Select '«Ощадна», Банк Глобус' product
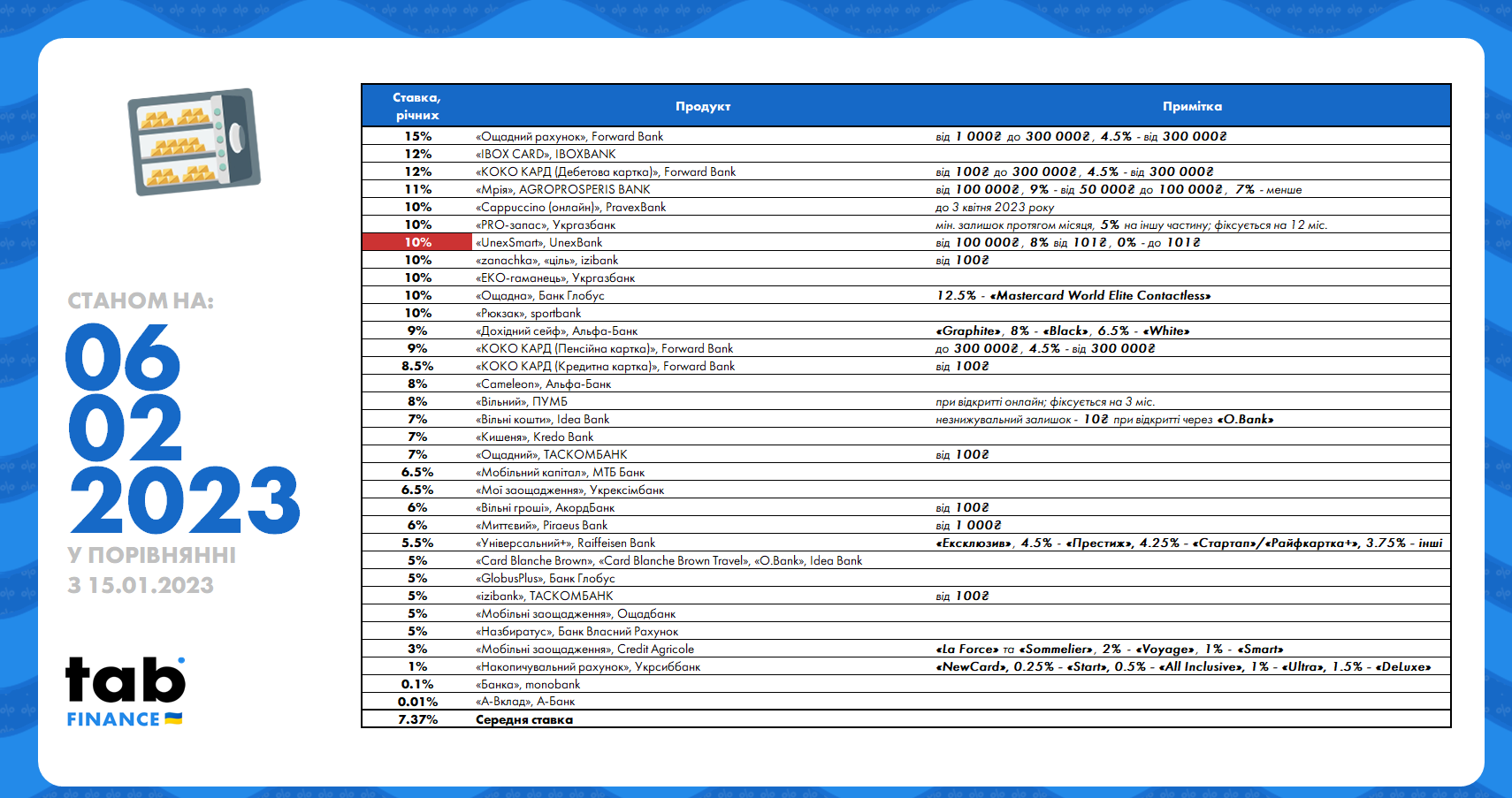 point(540,295)
